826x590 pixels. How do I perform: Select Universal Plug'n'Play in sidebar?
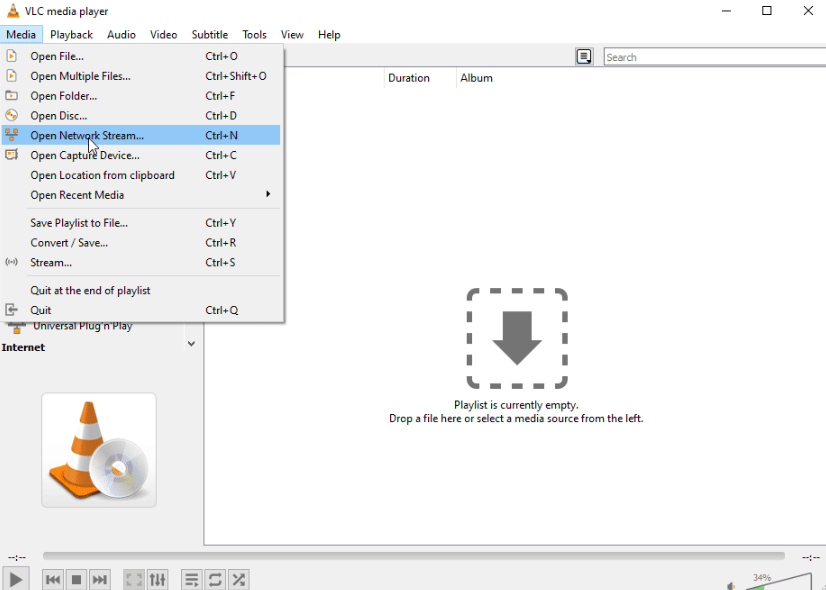[x=83, y=327]
